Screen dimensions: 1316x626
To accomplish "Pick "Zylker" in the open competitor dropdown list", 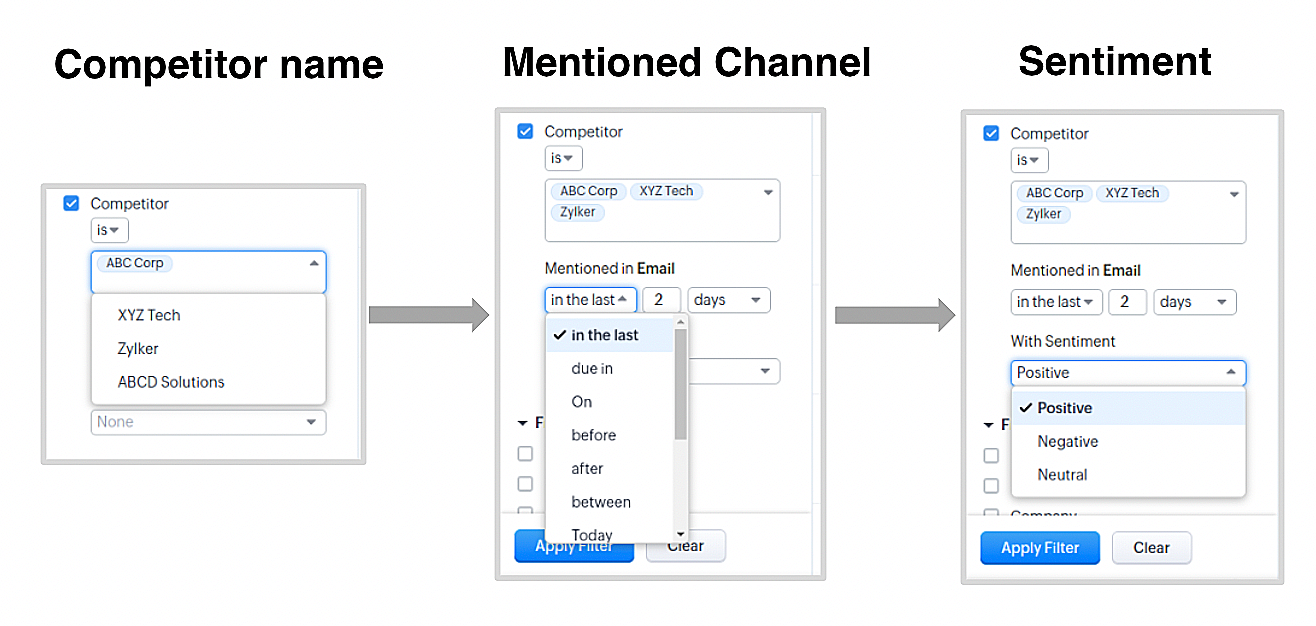I will click(x=138, y=349).
